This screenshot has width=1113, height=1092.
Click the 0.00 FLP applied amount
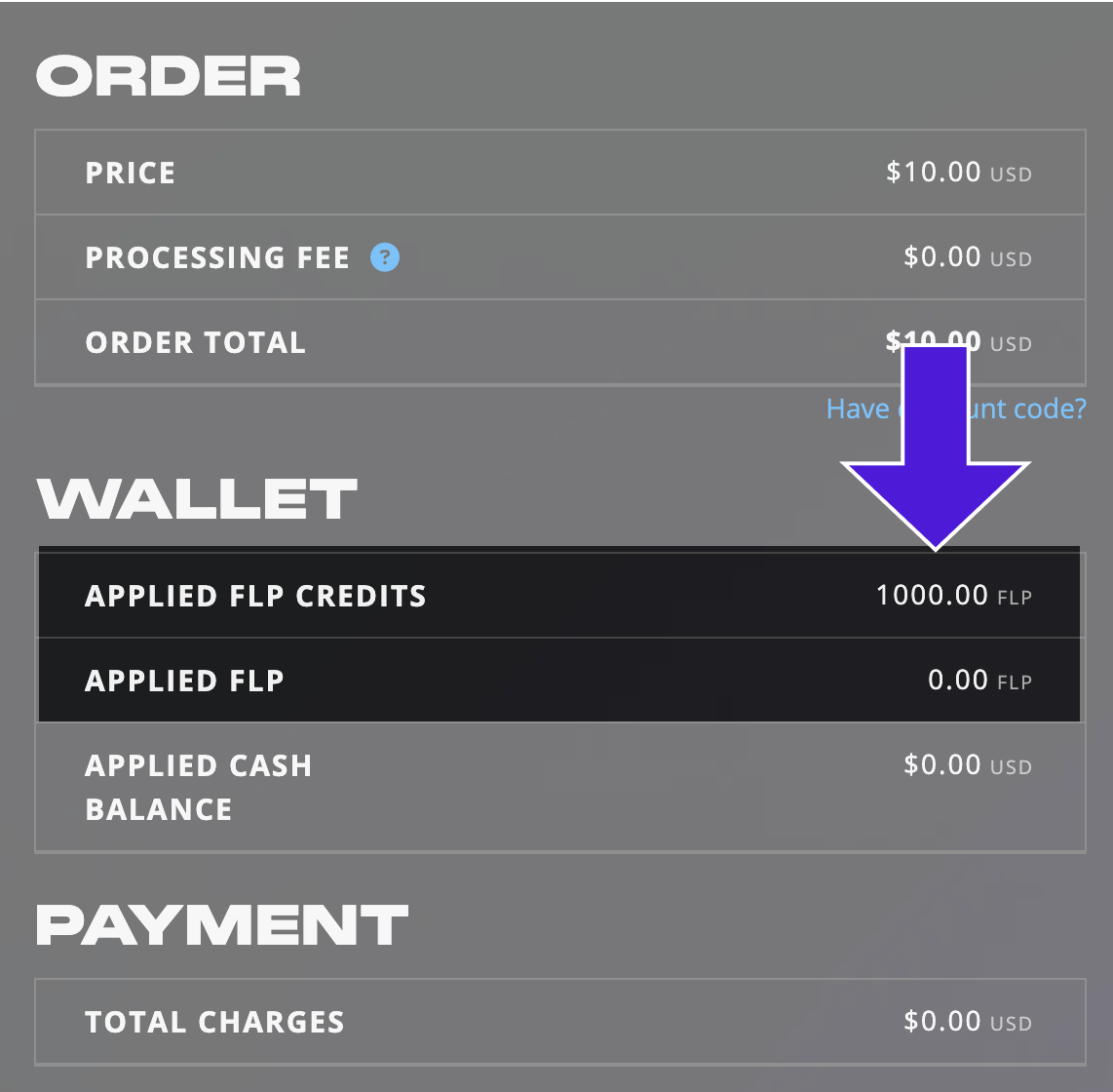tap(979, 681)
